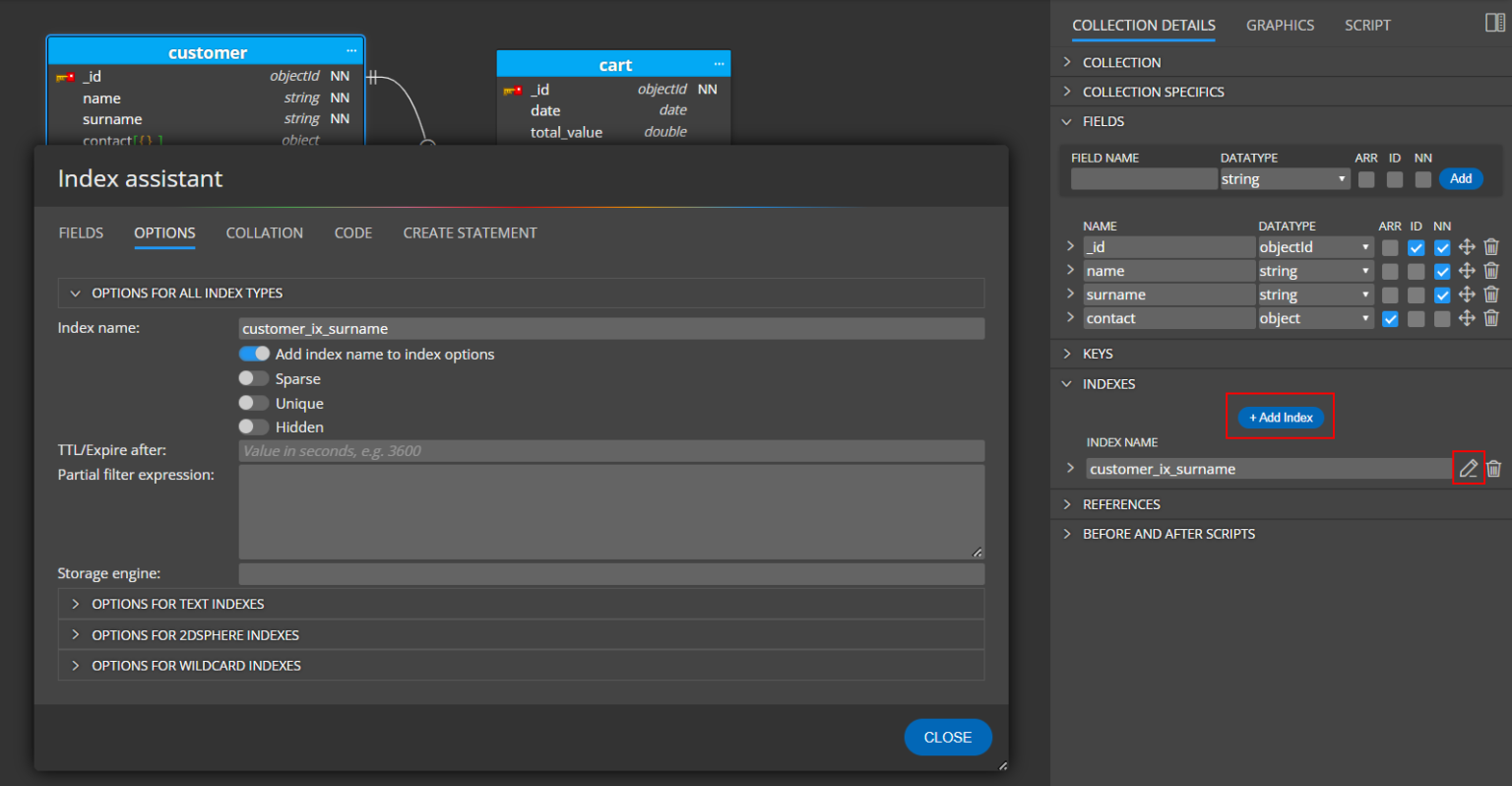
Task: Click the CLOSE button on the Index assistant
Action: [x=947, y=736]
